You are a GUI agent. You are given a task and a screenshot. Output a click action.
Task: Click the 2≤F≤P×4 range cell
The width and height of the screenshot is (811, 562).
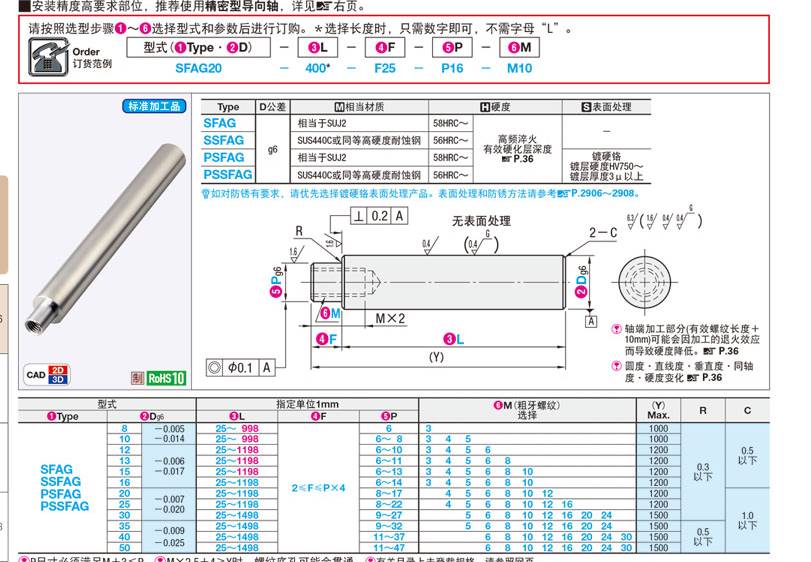(x=318, y=487)
